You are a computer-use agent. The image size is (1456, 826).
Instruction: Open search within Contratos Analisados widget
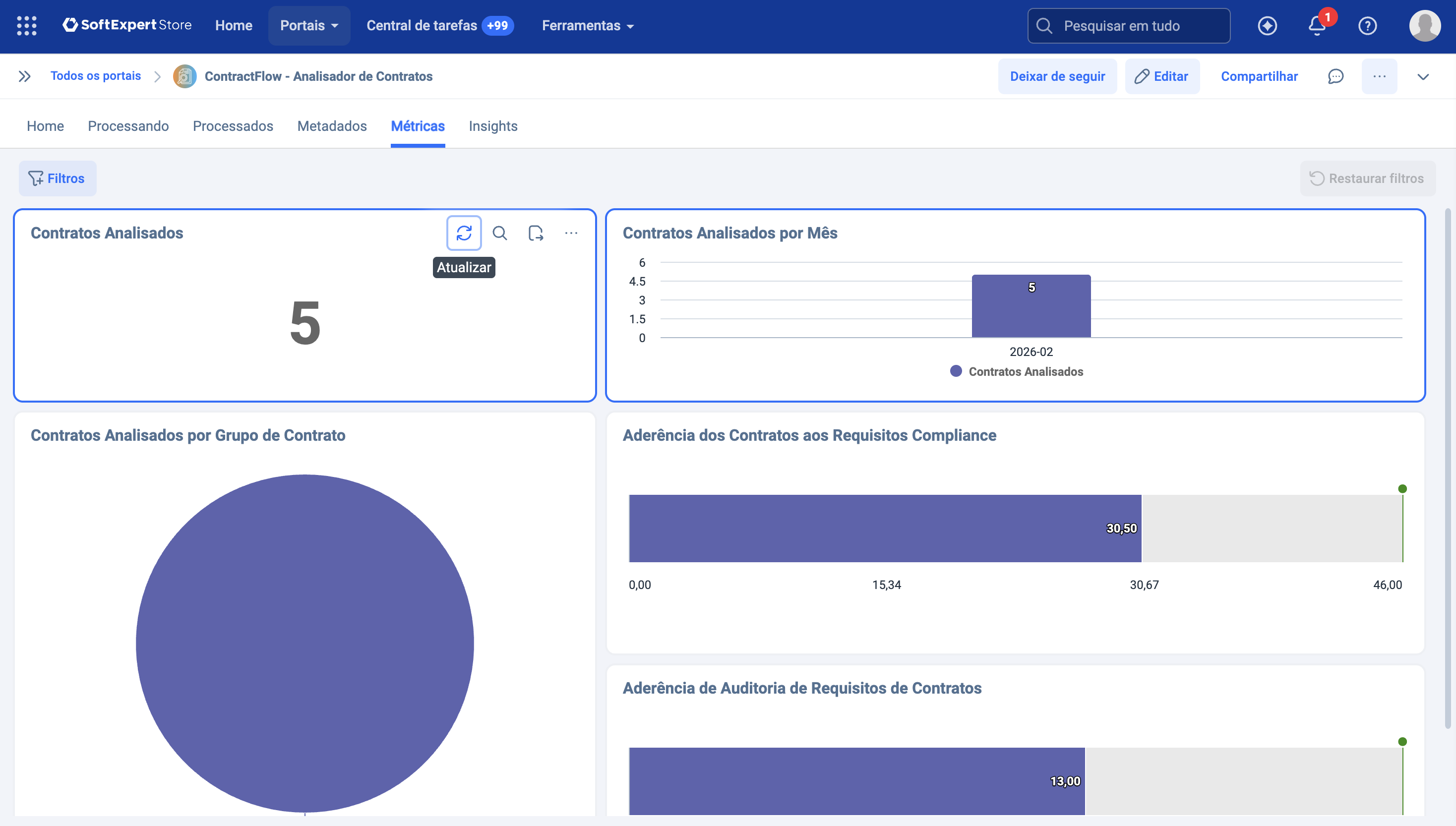500,233
